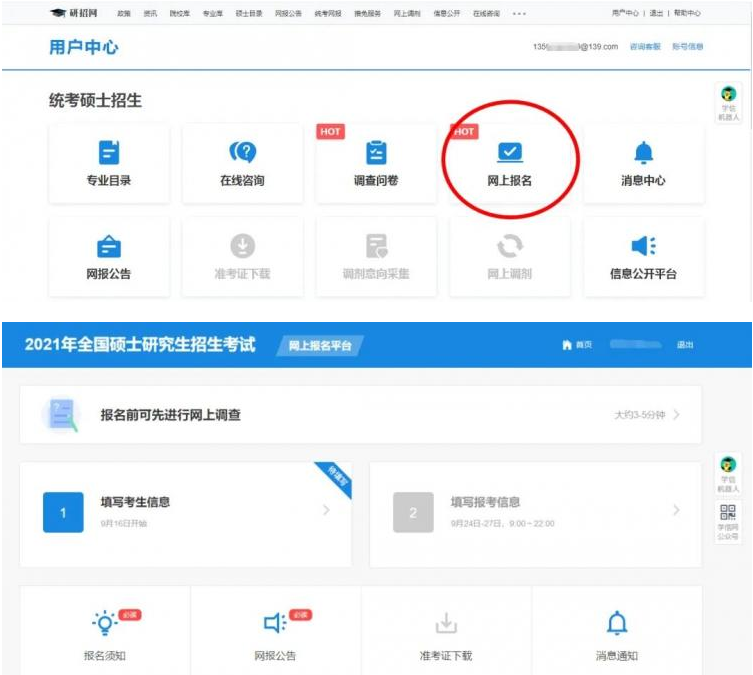Open 推免服务 nav item
The width and height of the screenshot is (753, 675).
click(x=367, y=13)
